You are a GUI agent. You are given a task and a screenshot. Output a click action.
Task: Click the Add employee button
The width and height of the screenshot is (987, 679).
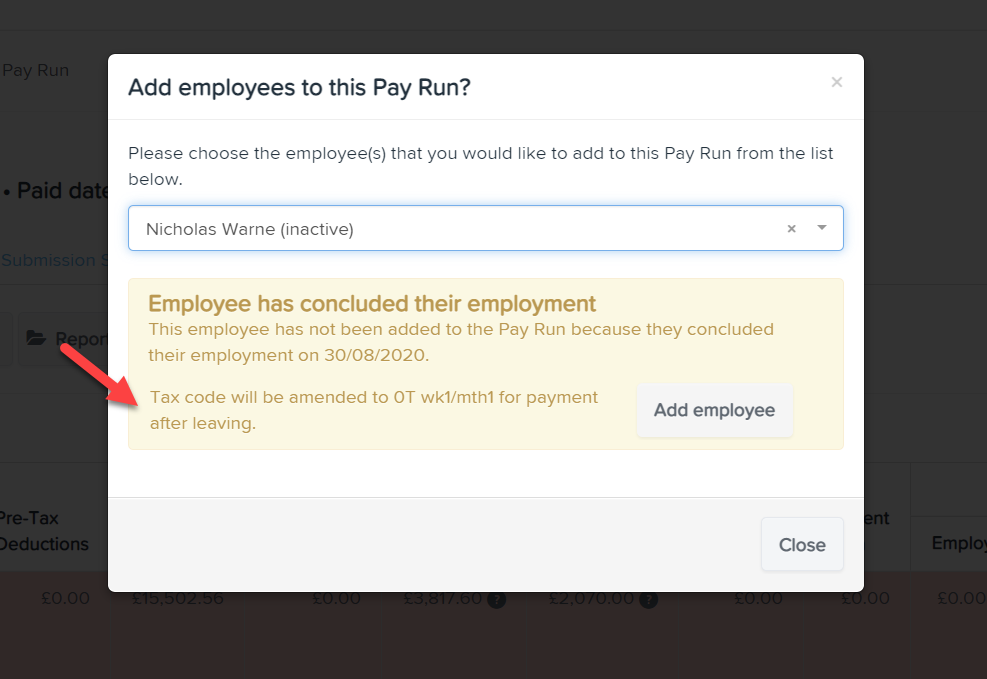pos(714,410)
